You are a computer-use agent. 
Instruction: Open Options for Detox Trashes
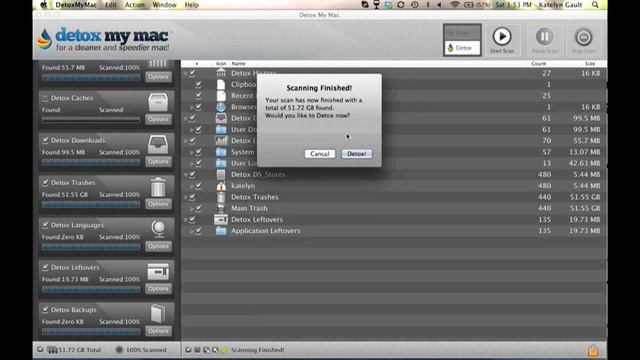158,204
